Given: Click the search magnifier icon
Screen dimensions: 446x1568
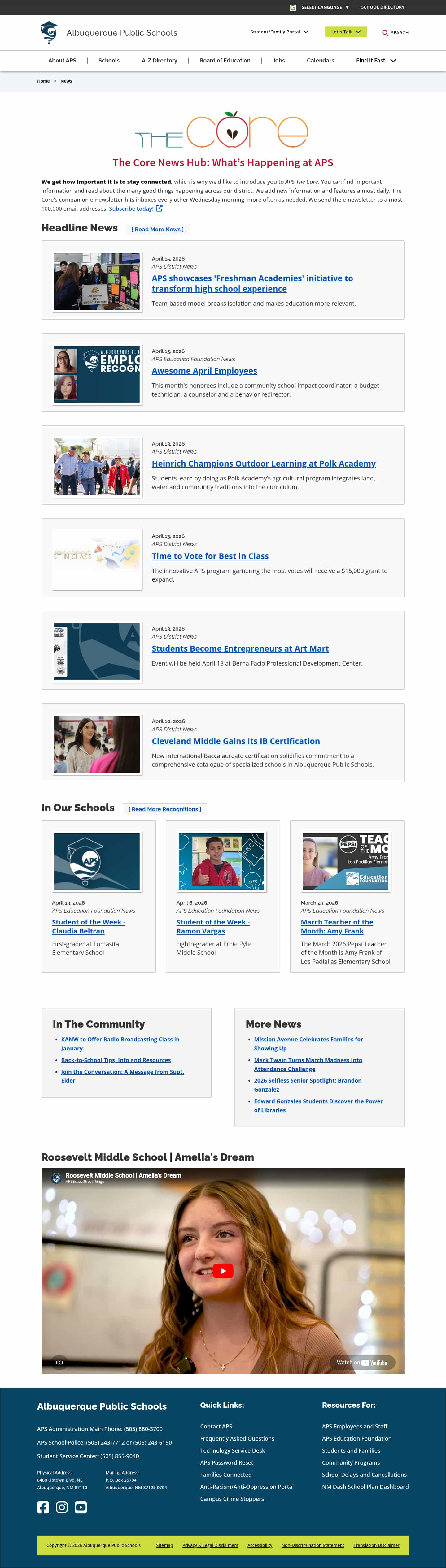Looking at the screenshot, I should [x=385, y=33].
